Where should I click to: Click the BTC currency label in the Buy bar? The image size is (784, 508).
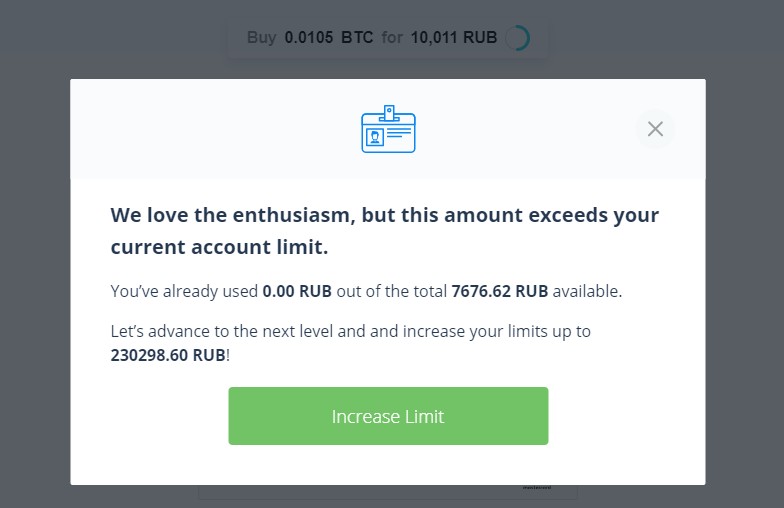[x=357, y=38]
